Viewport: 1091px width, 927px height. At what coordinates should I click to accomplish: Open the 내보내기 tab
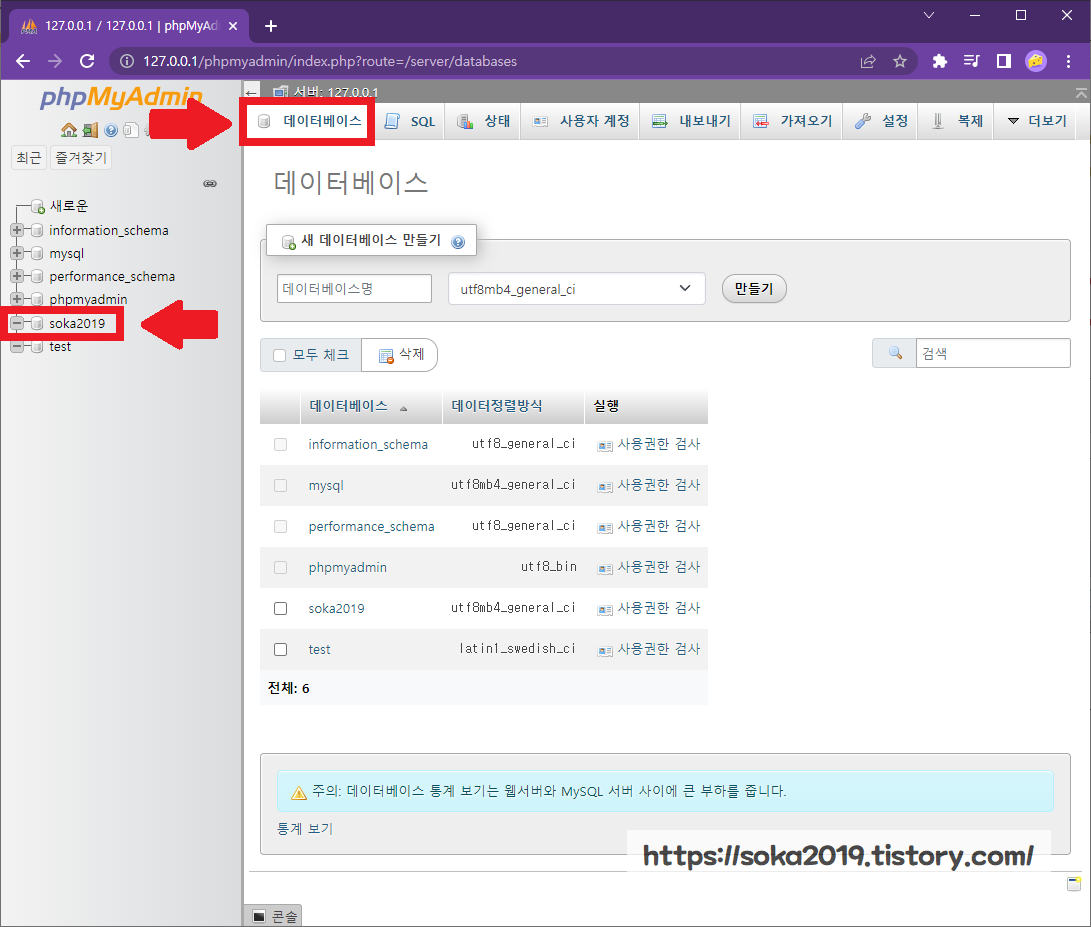click(x=692, y=121)
